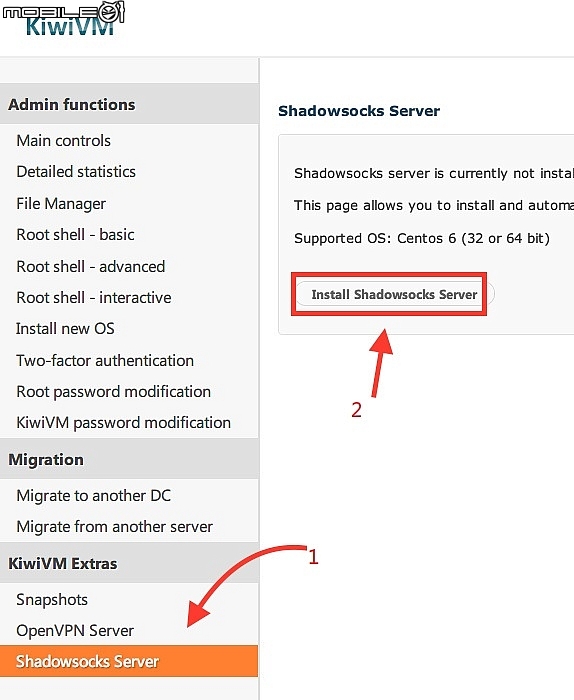Choose Migrate to another DC
The height and width of the screenshot is (700, 574).
click(94, 496)
